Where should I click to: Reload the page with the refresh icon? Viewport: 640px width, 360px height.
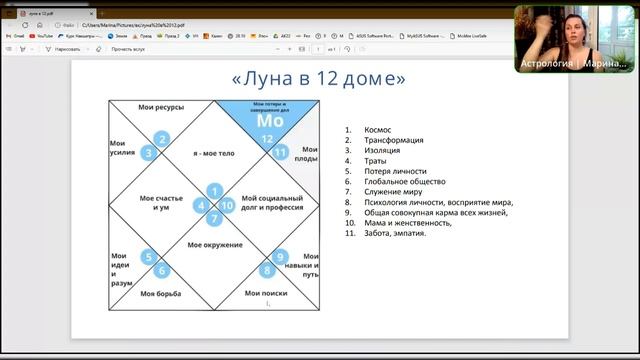[25, 25]
